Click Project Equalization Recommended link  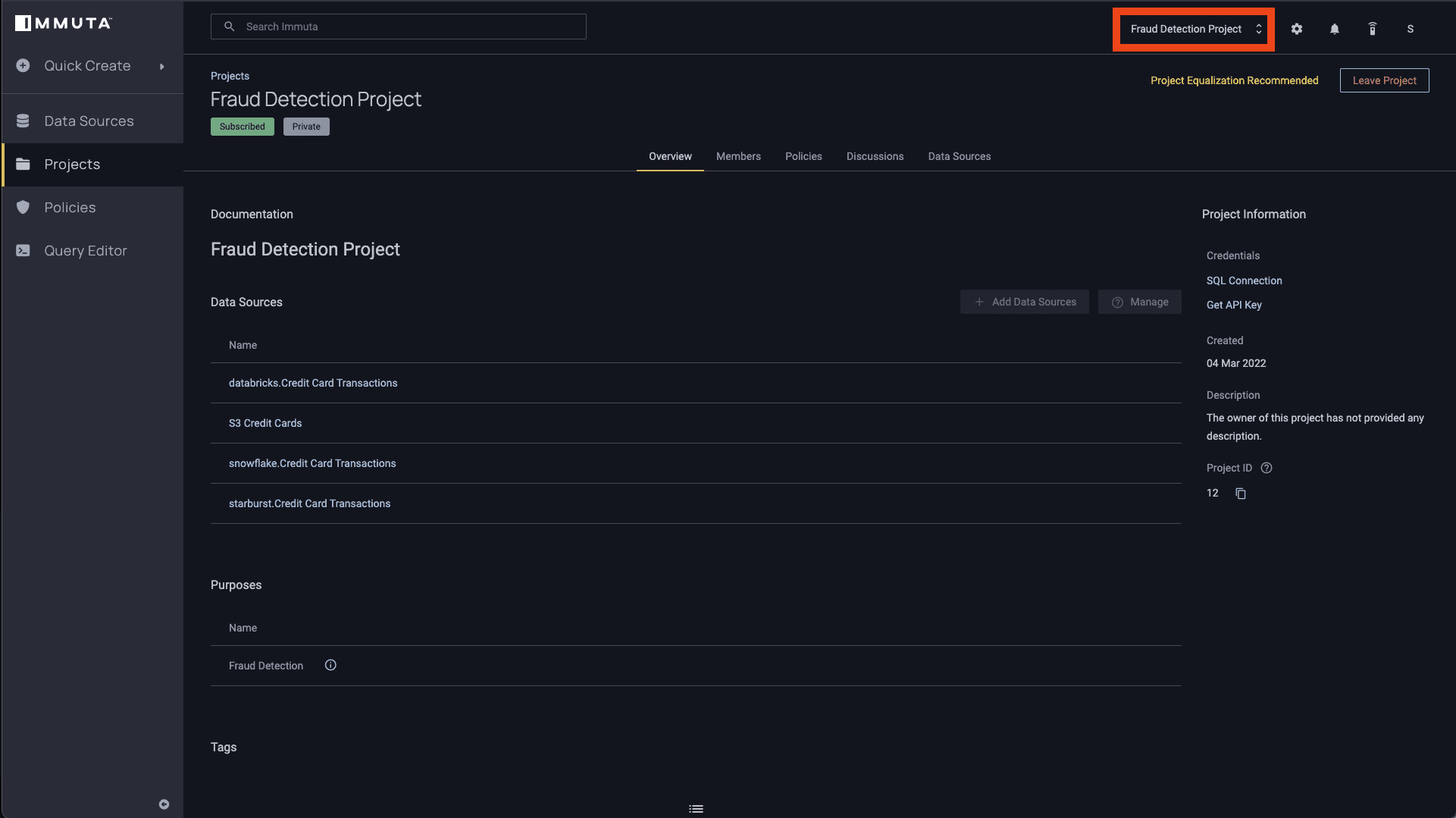point(1235,80)
